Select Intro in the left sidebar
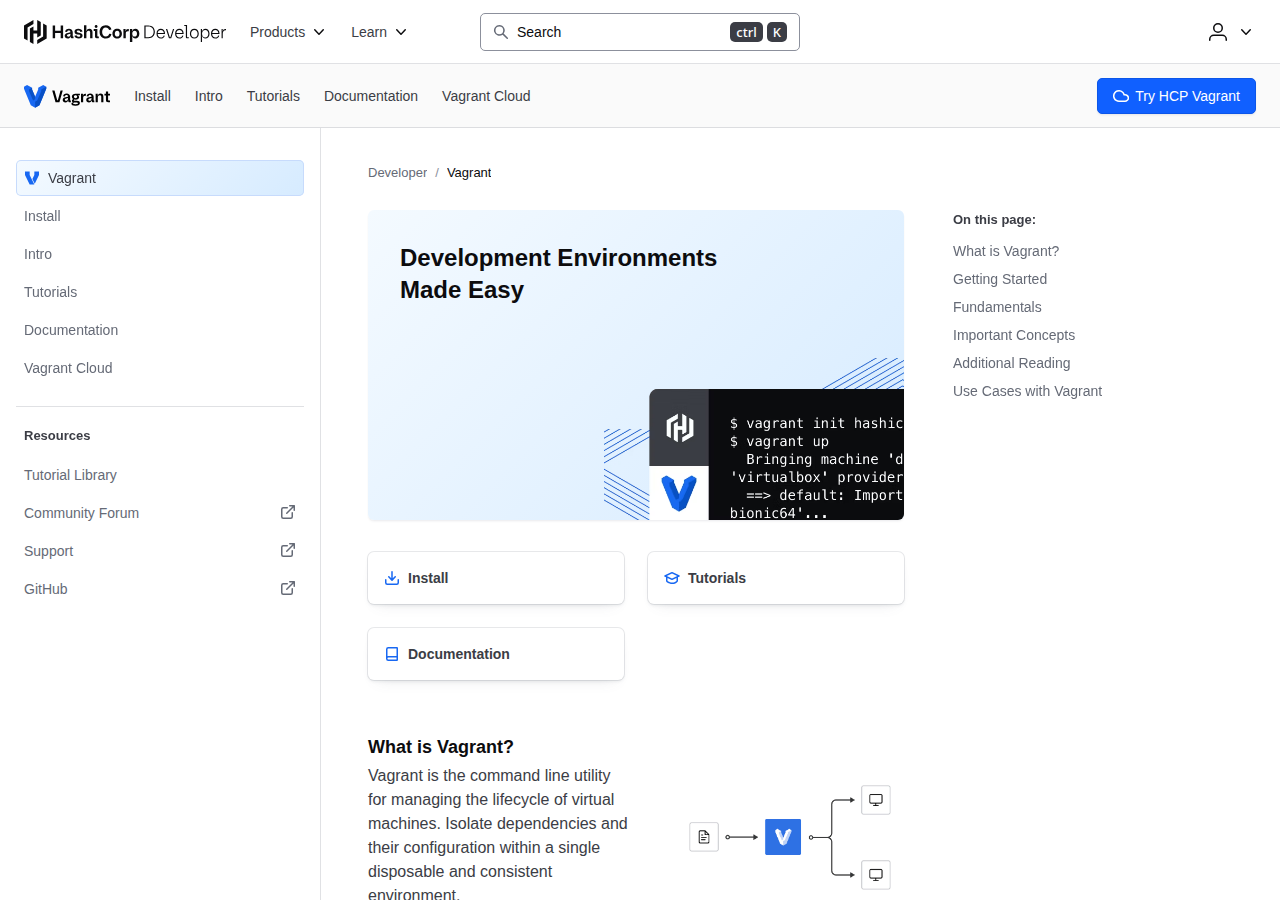The width and height of the screenshot is (1280, 900). 160,254
